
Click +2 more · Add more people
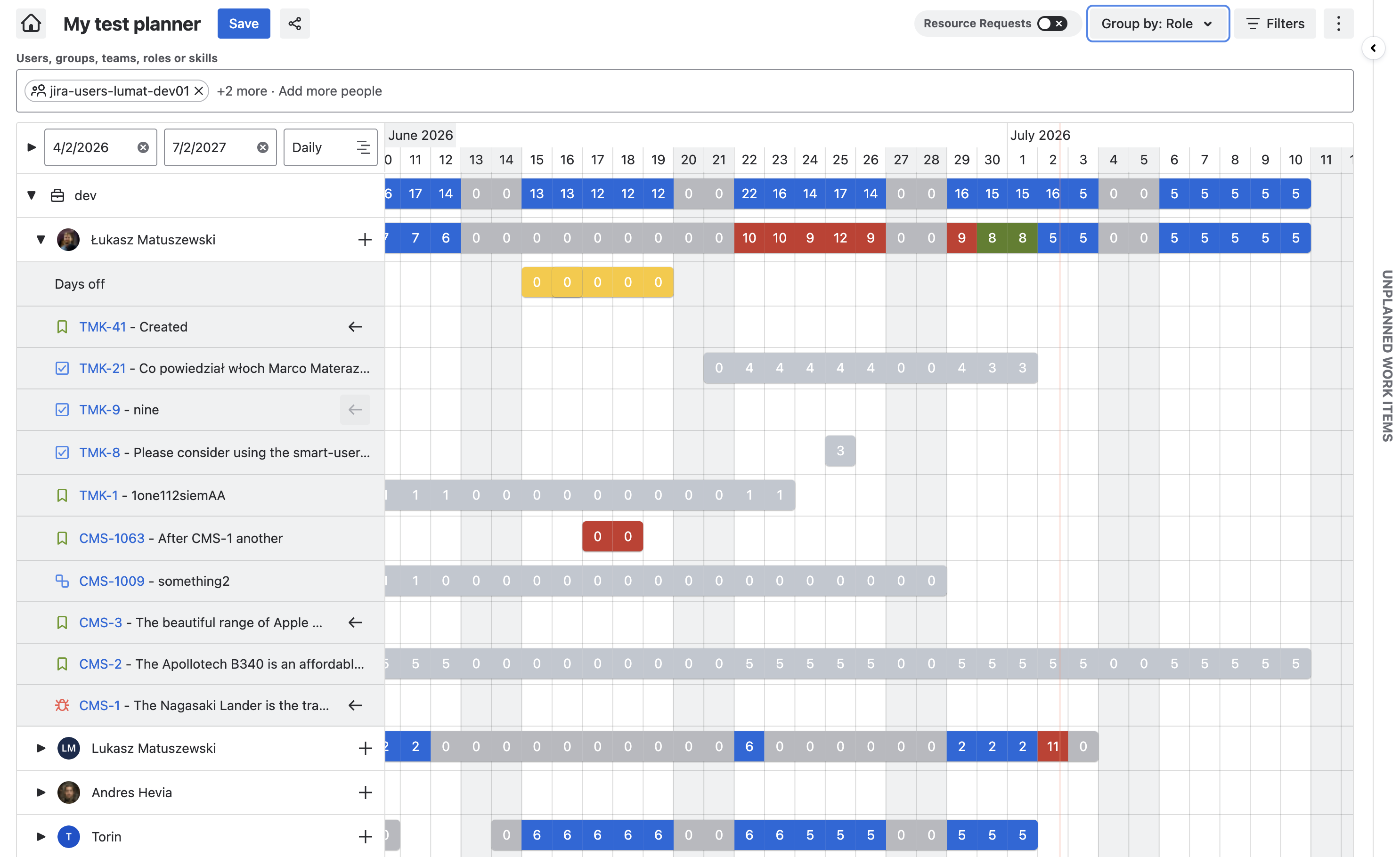(x=299, y=91)
